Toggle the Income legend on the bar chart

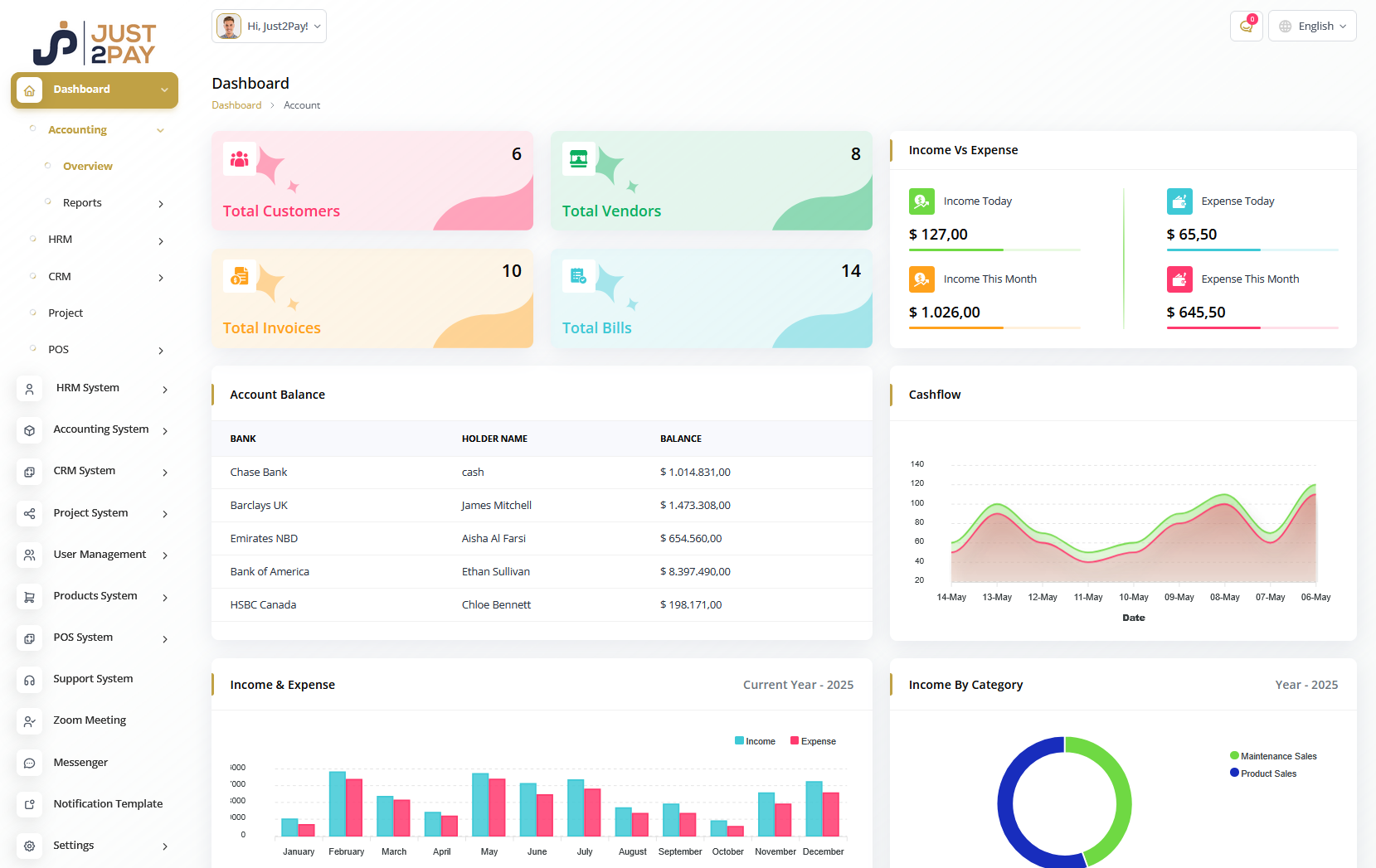754,740
